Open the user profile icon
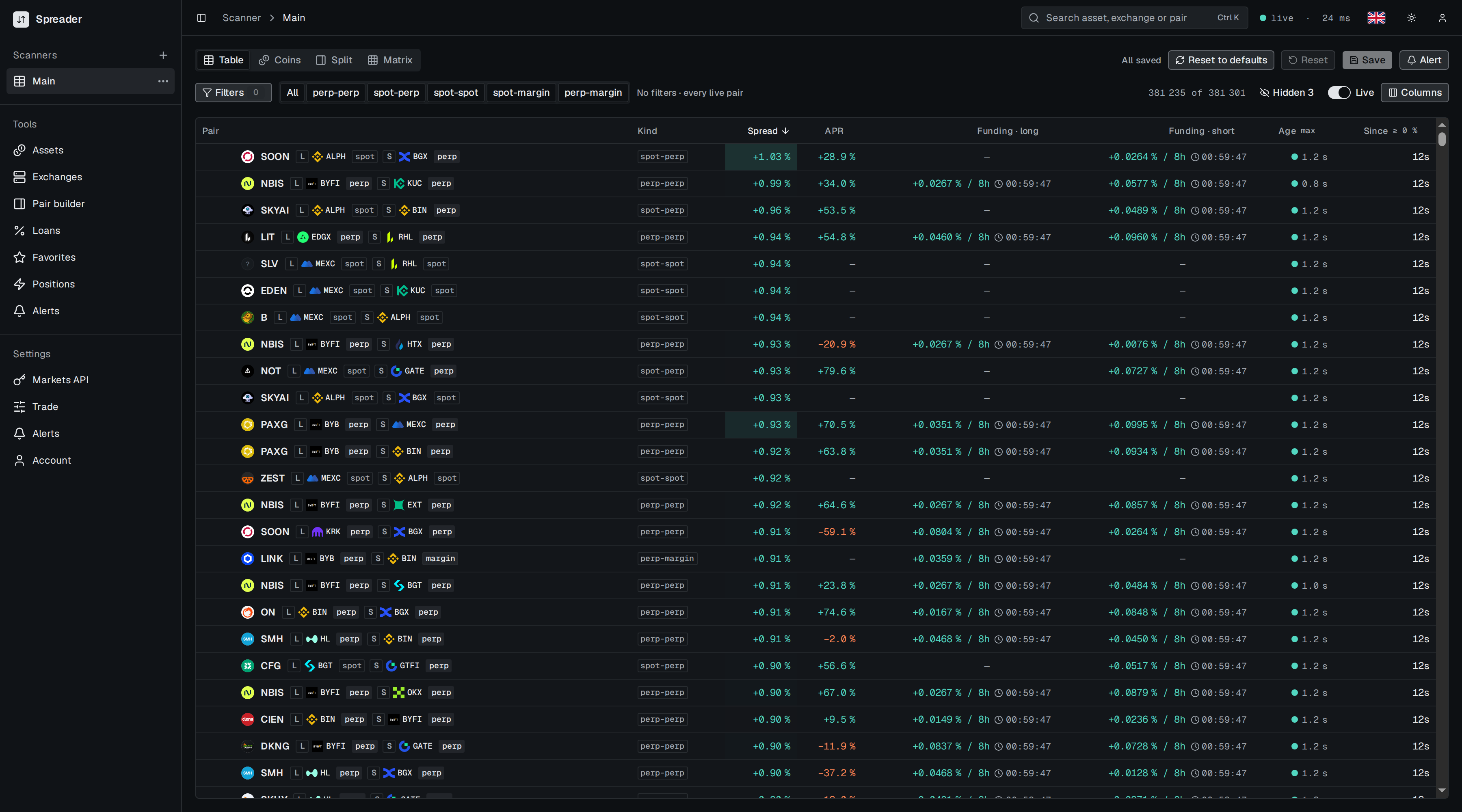 click(x=1442, y=17)
